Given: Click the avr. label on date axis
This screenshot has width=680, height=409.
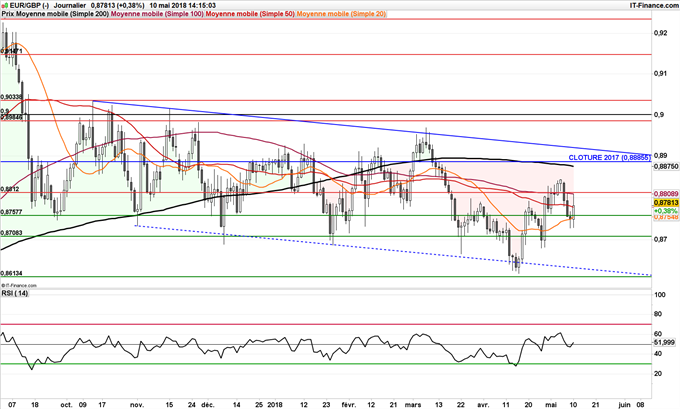Looking at the screenshot, I should 481,405.
